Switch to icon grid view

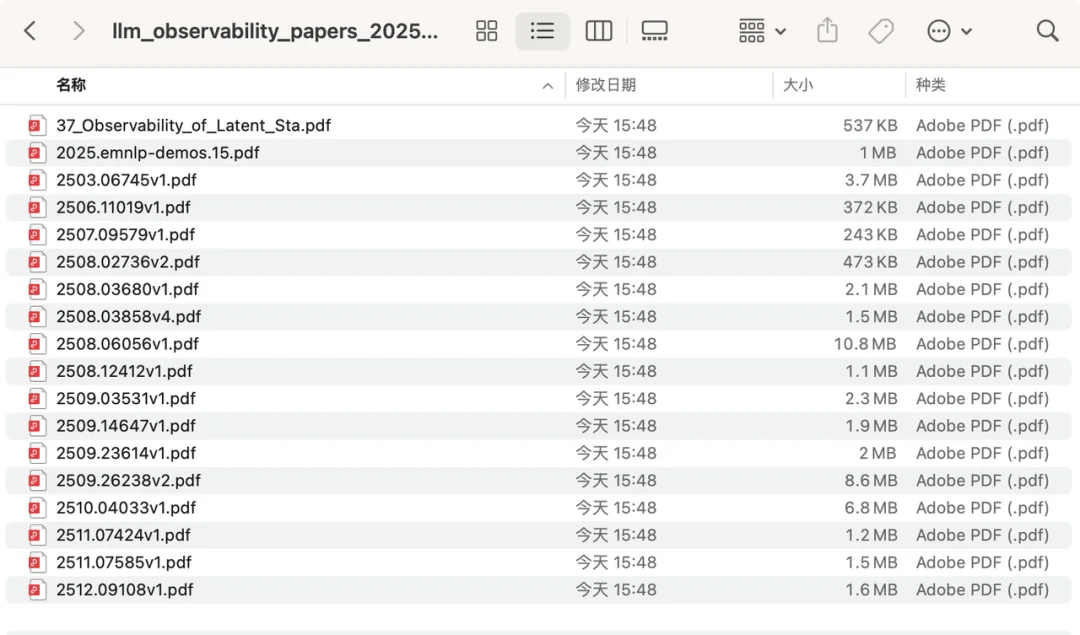pos(487,31)
